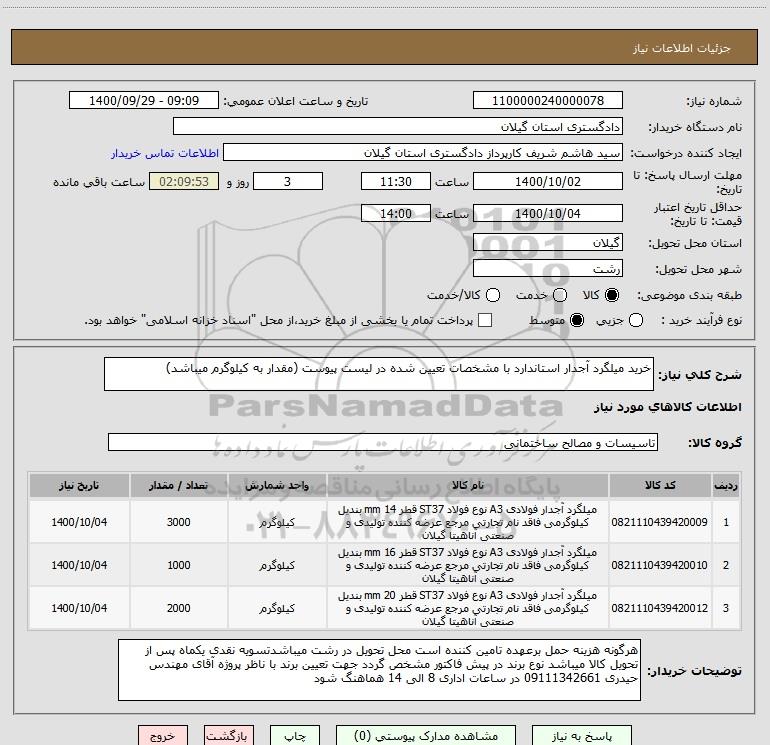770x745 pixels.
Task: Click row number 1 in items table
Action: pos(726,522)
